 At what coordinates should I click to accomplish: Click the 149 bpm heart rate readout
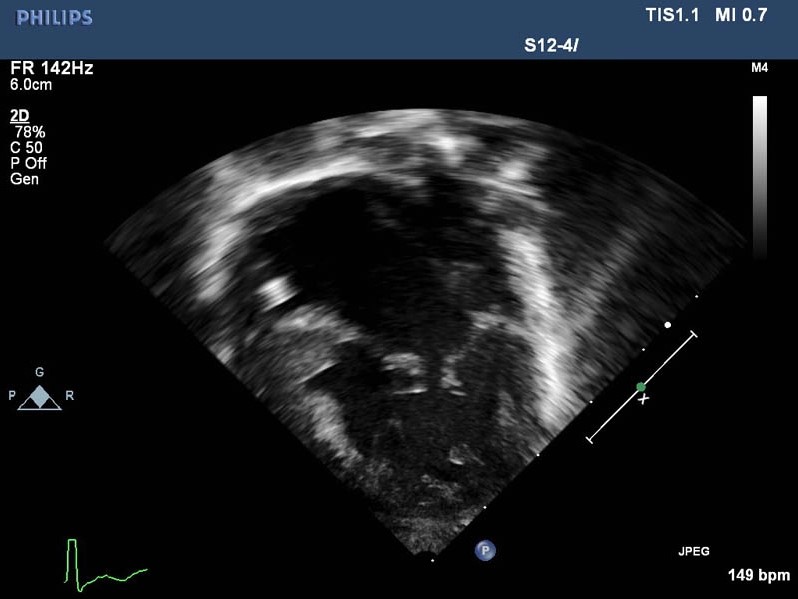[757, 576]
